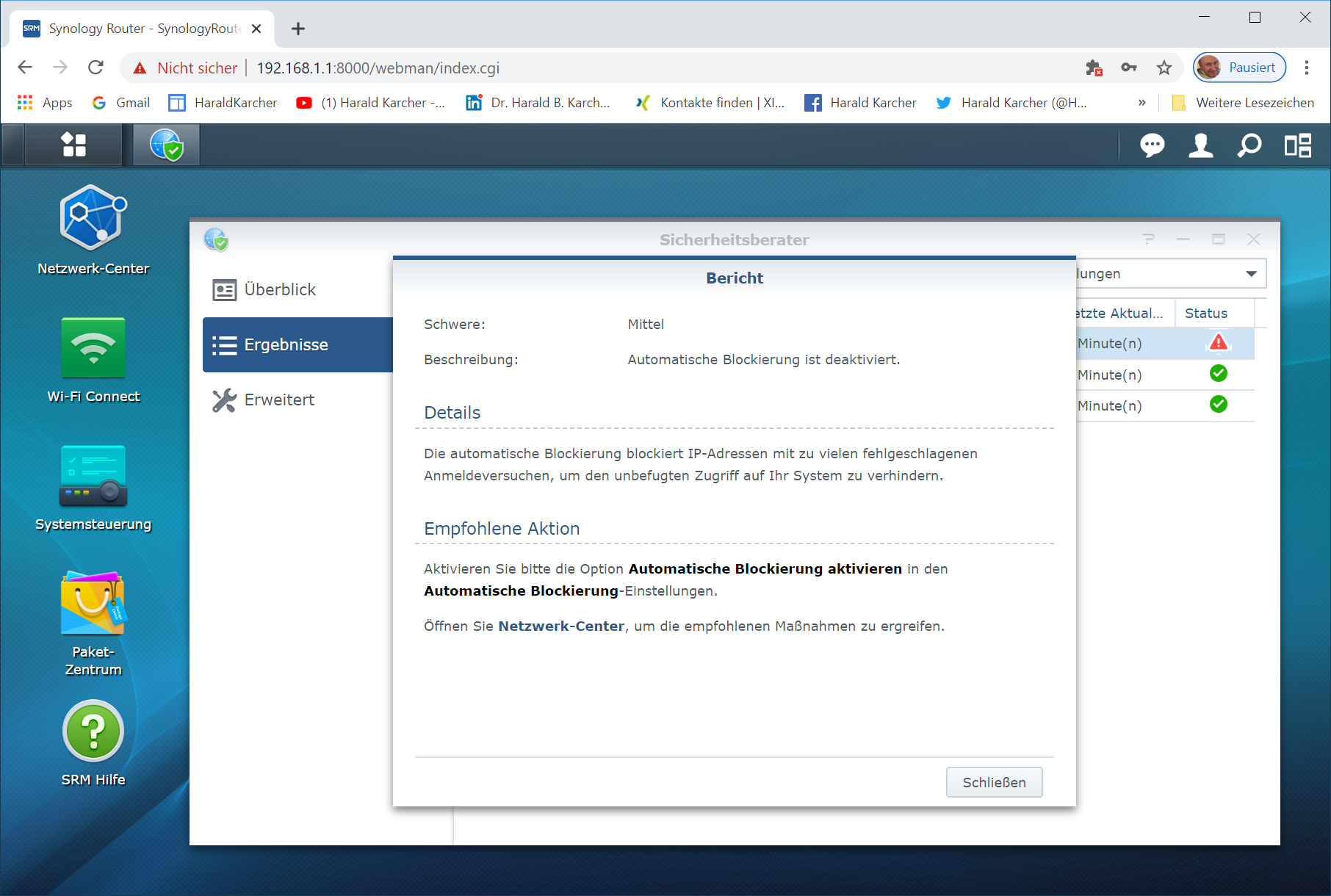Click the 'Details' section heading
The image size is (1331, 896).
tap(452, 412)
